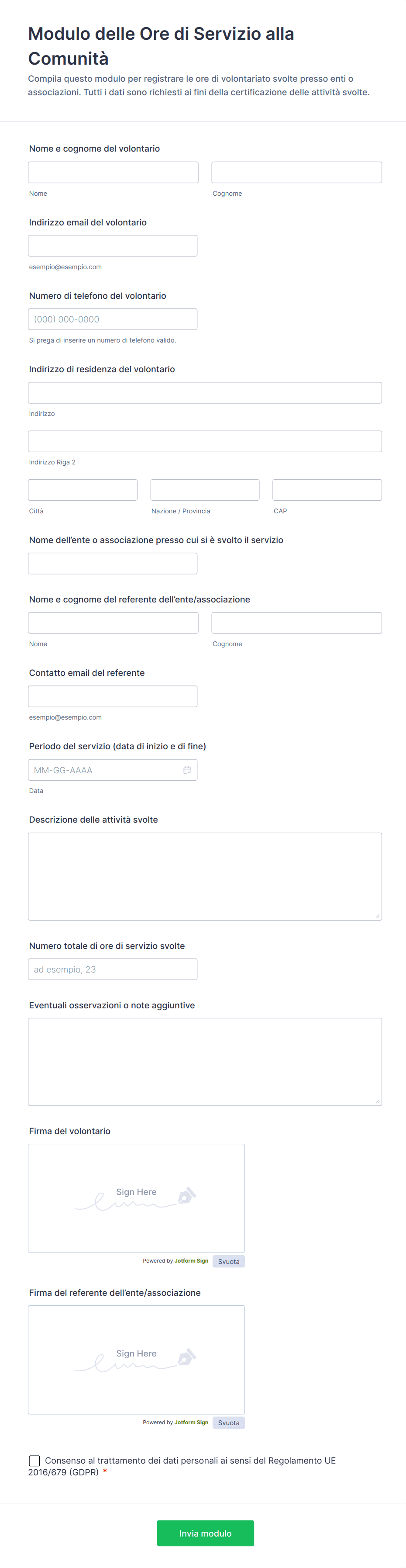Screen dimensions: 406x1568
Task: Tick the GDPR consent checkbox
Action: (34, 1460)
